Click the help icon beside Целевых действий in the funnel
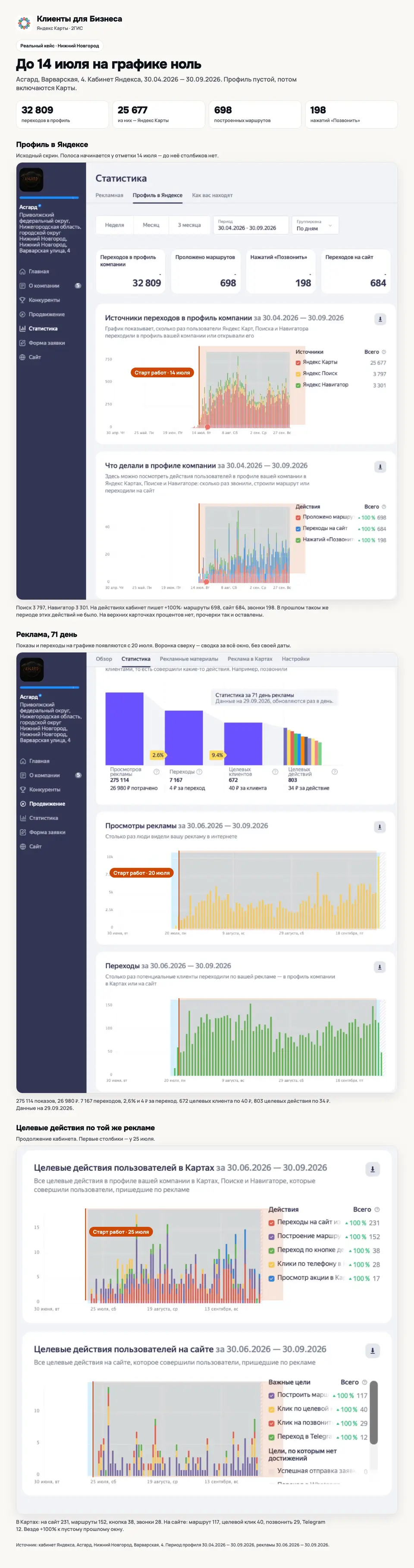 tap(334, 772)
